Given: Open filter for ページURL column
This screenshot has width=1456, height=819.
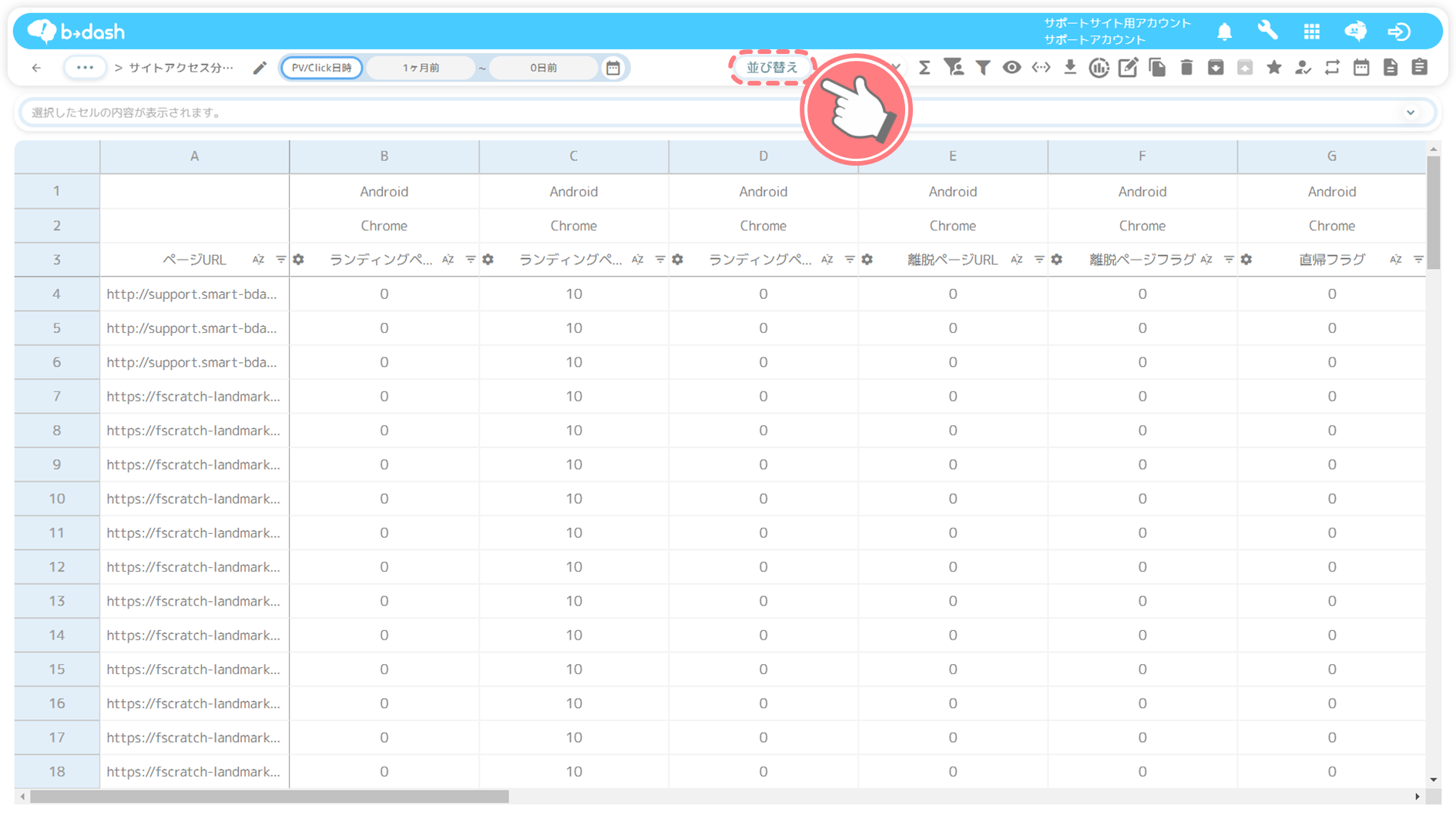Looking at the screenshot, I should [280, 260].
